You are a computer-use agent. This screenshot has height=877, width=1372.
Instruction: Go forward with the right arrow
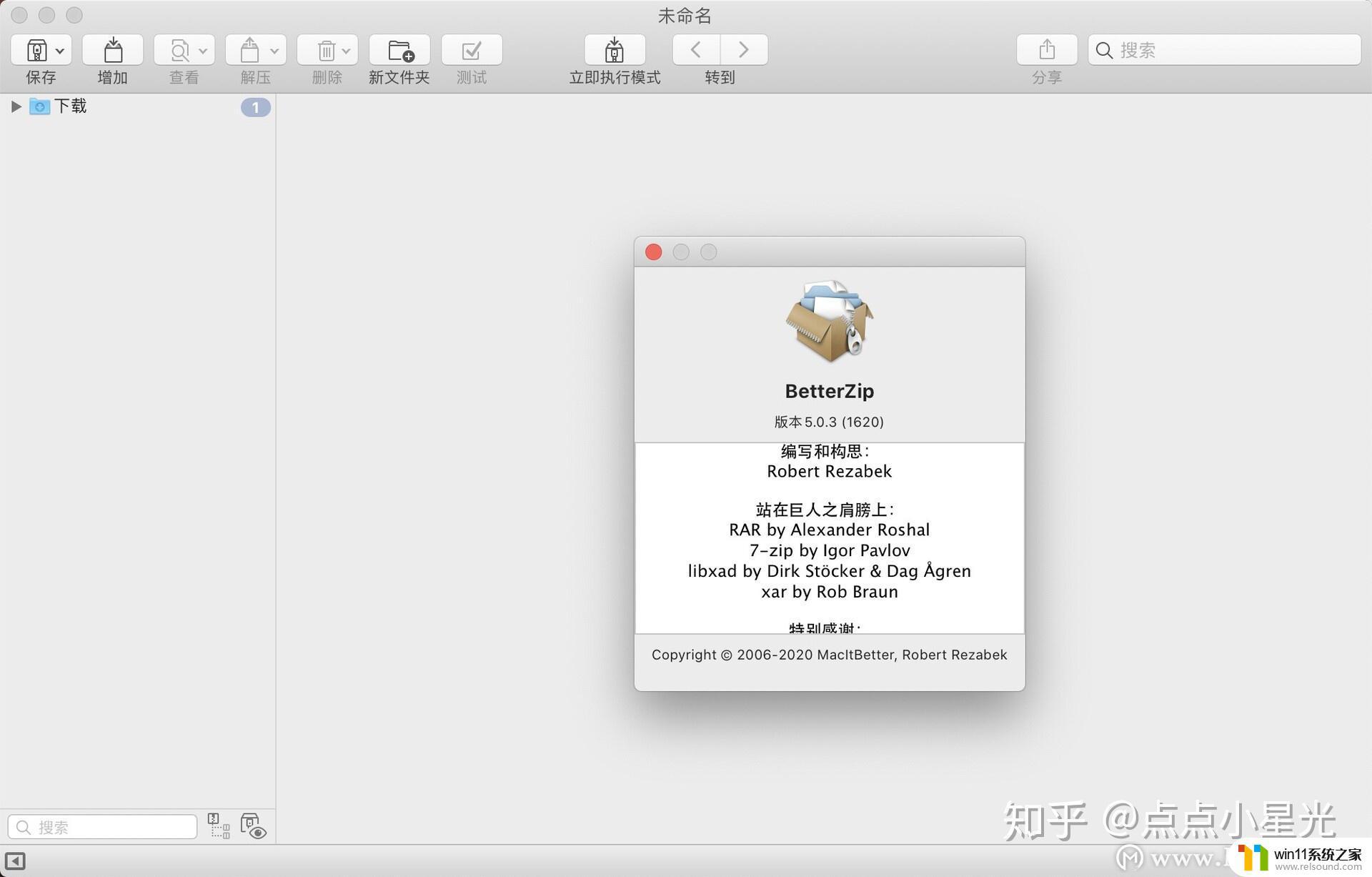click(x=744, y=49)
